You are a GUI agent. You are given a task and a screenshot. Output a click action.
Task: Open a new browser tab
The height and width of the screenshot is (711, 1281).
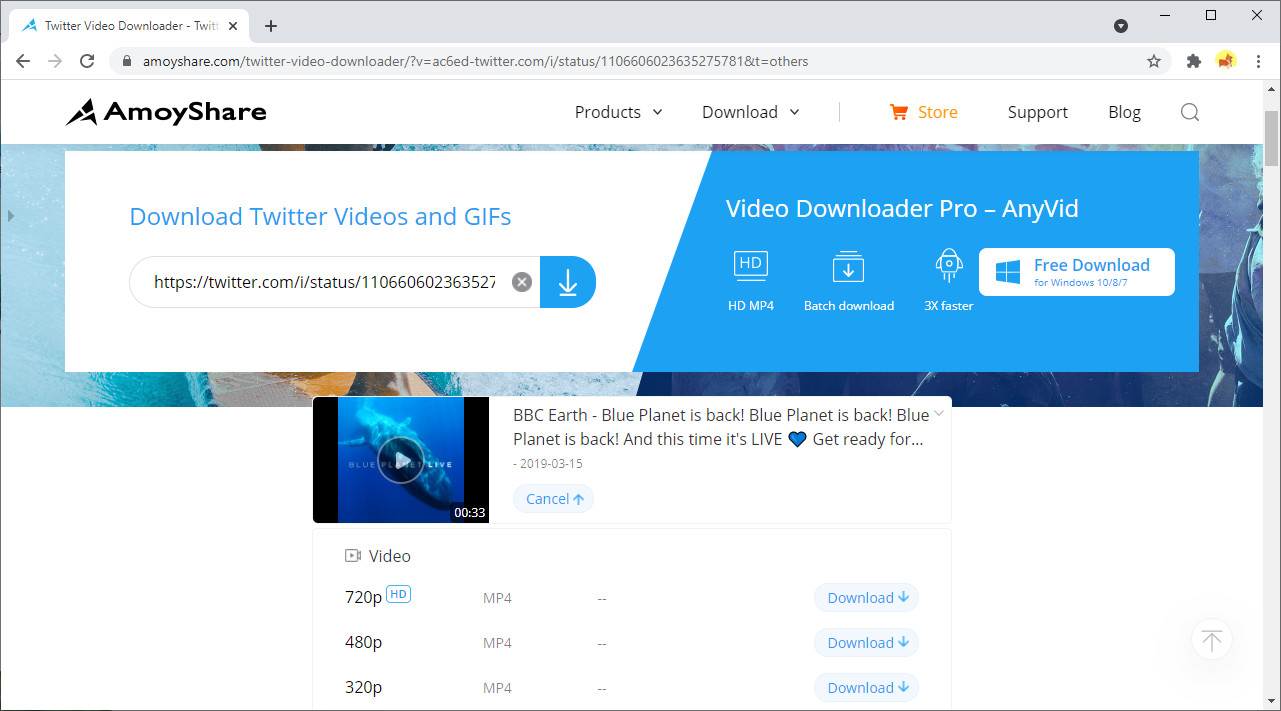271,26
